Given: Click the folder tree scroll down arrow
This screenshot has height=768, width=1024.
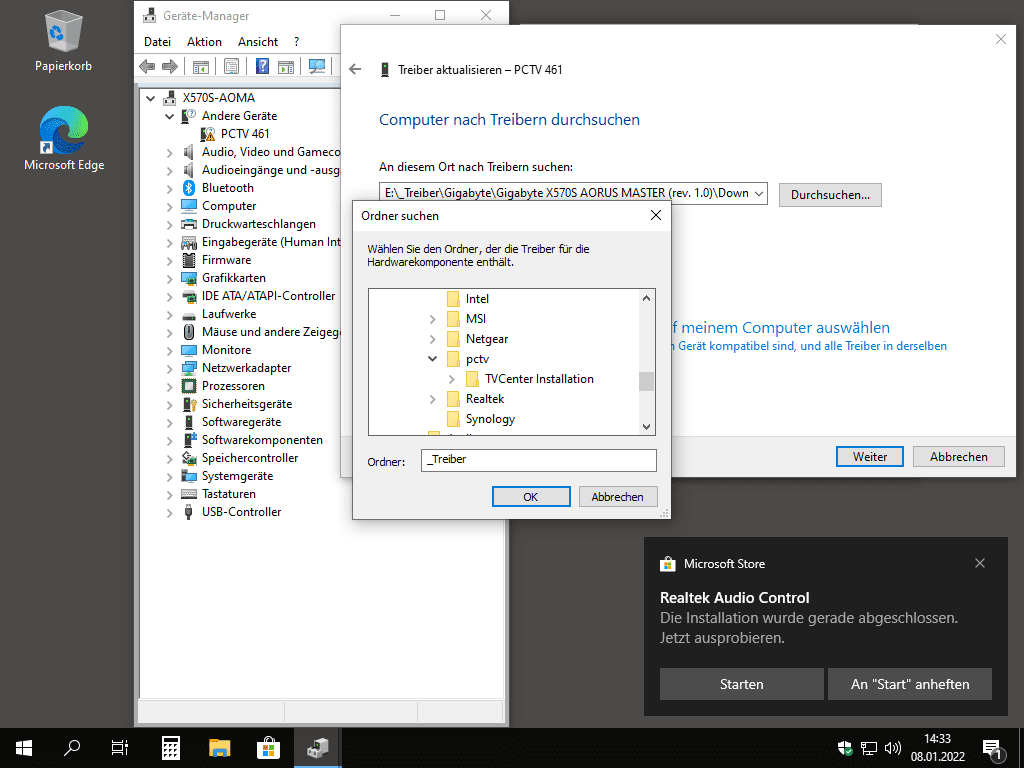Looking at the screenshot, I should 647,426.
